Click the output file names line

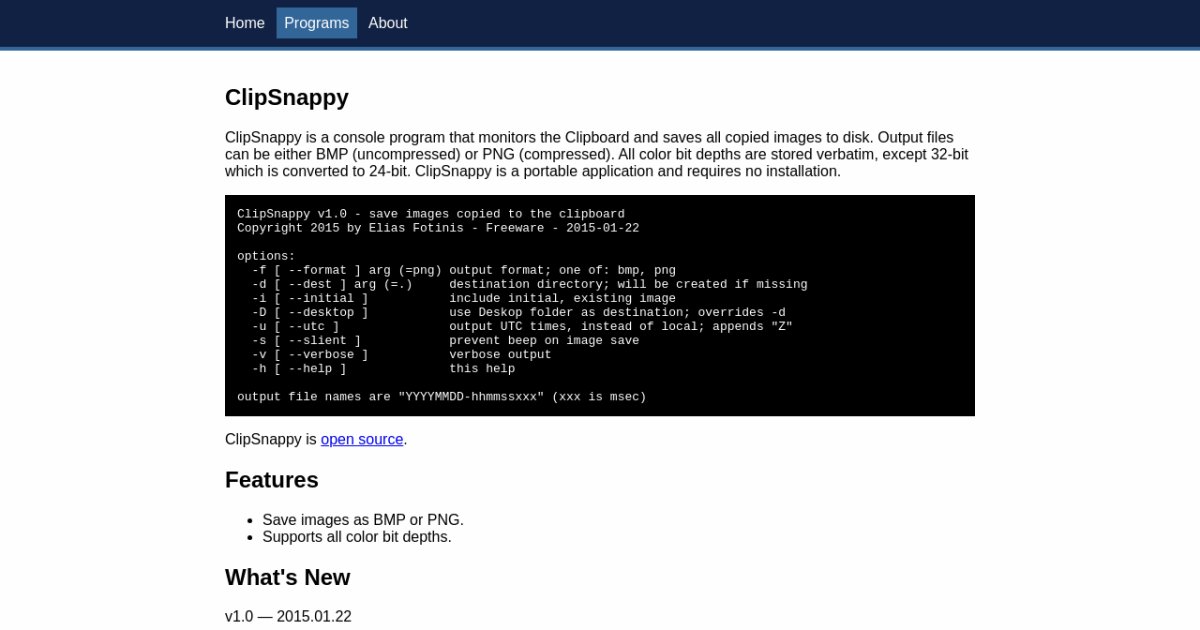pos(441,397)
